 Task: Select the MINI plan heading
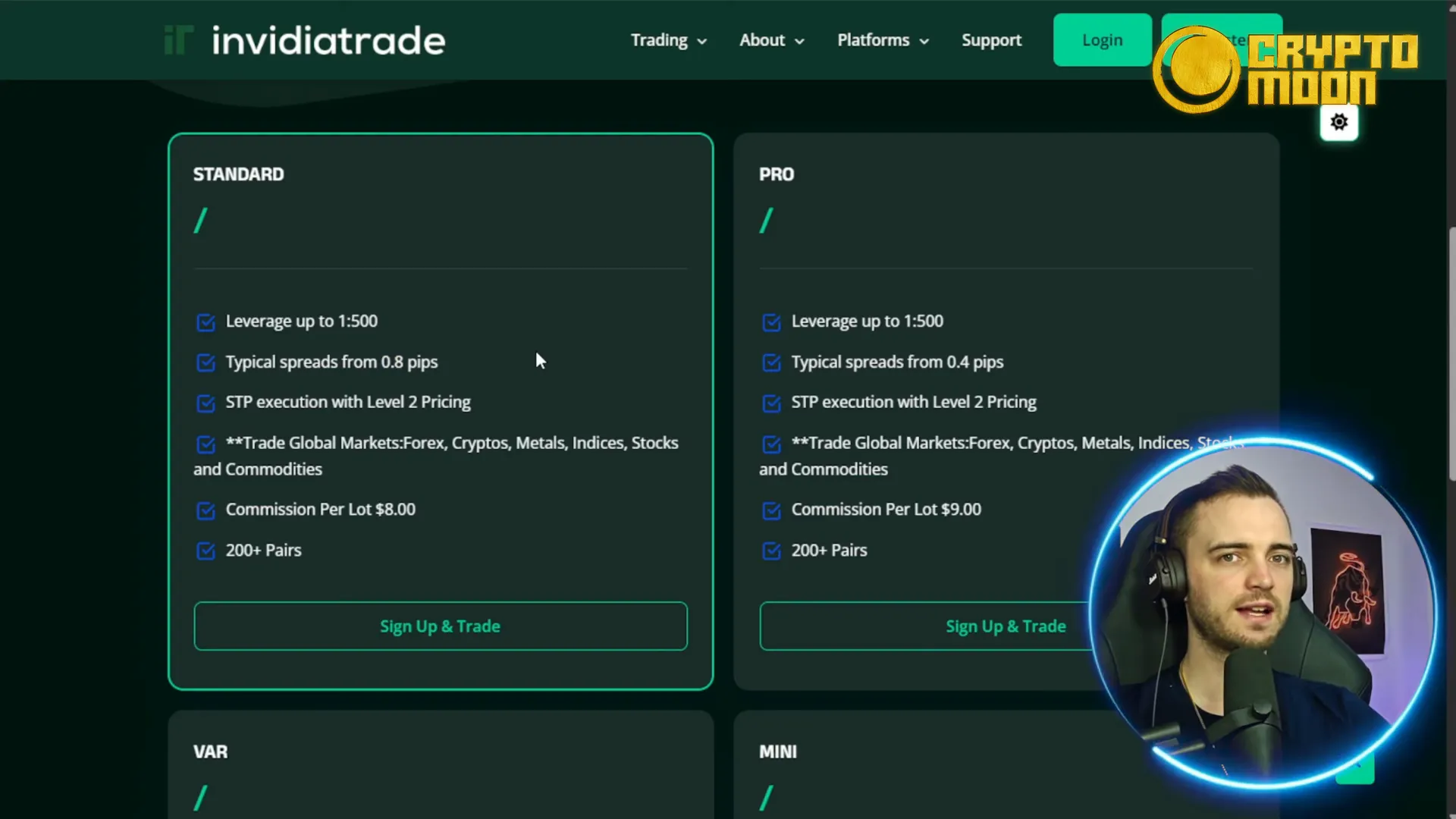coord(778,752)
